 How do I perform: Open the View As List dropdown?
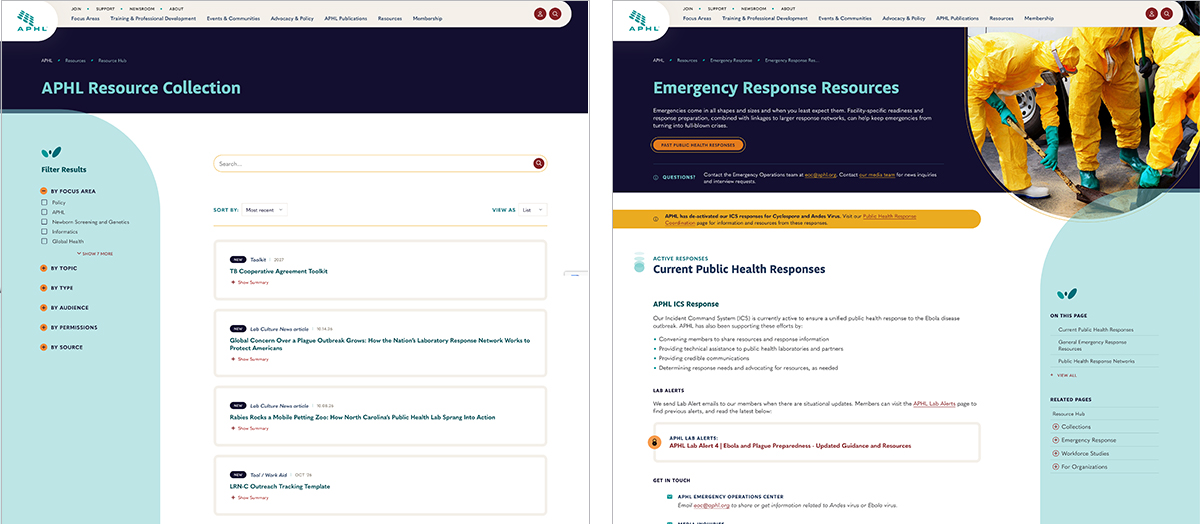[533, 210]
